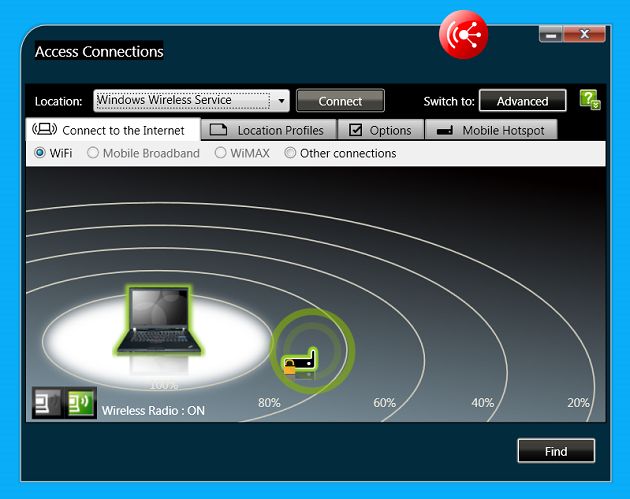This screenshot has height=499, width=630.
Task: Click the locked wireless router icon
Action: tap(300, 361)
